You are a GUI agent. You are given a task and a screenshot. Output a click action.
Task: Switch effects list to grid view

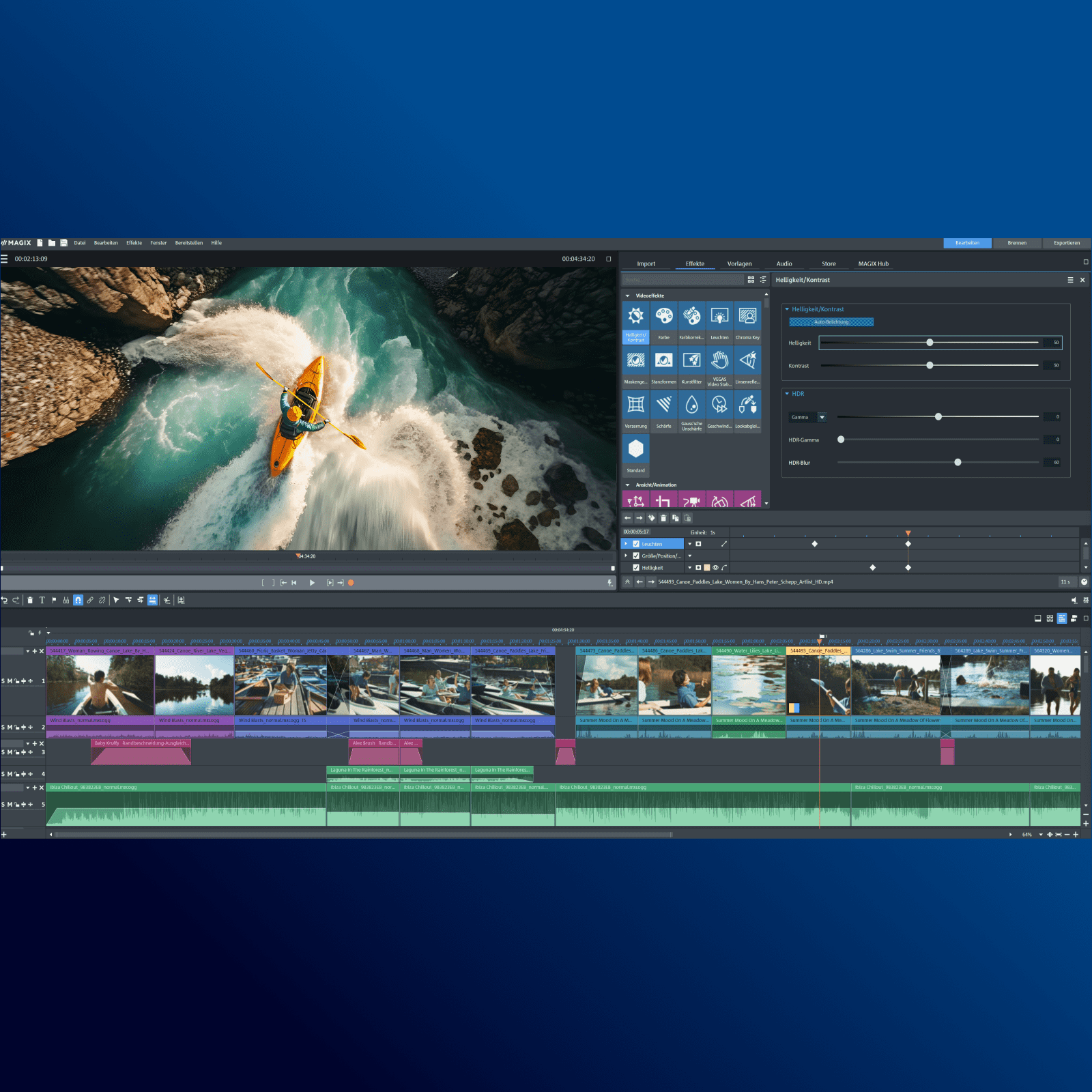[x=751, y=280]
